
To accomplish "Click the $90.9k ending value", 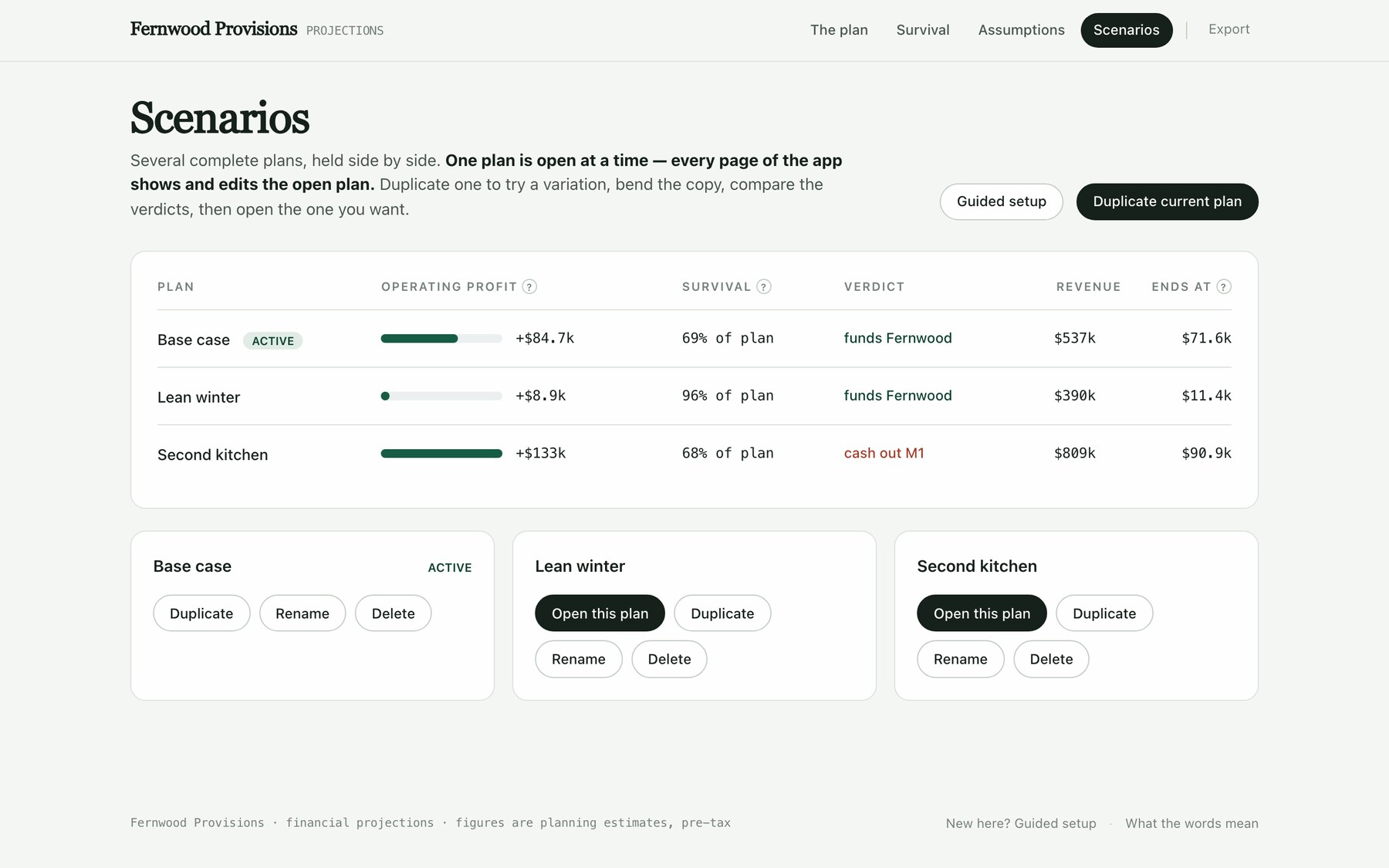I will pos(1206,453).
